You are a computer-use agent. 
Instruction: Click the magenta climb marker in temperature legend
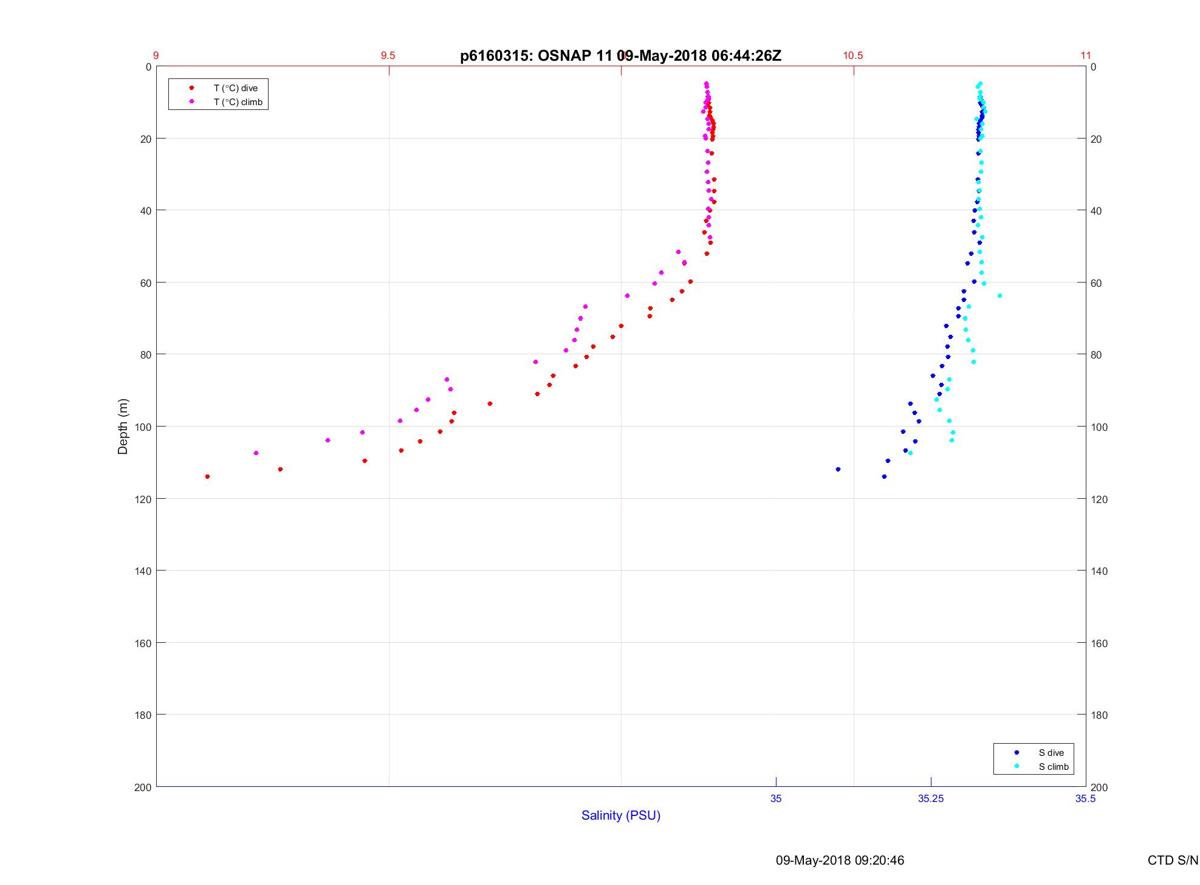tap(191, 102)
